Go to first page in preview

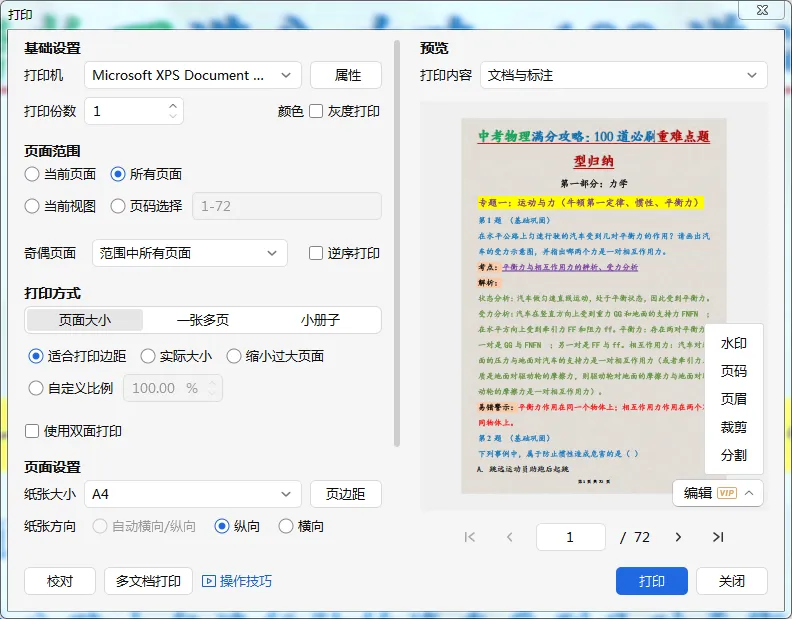[x=470, y=537]
